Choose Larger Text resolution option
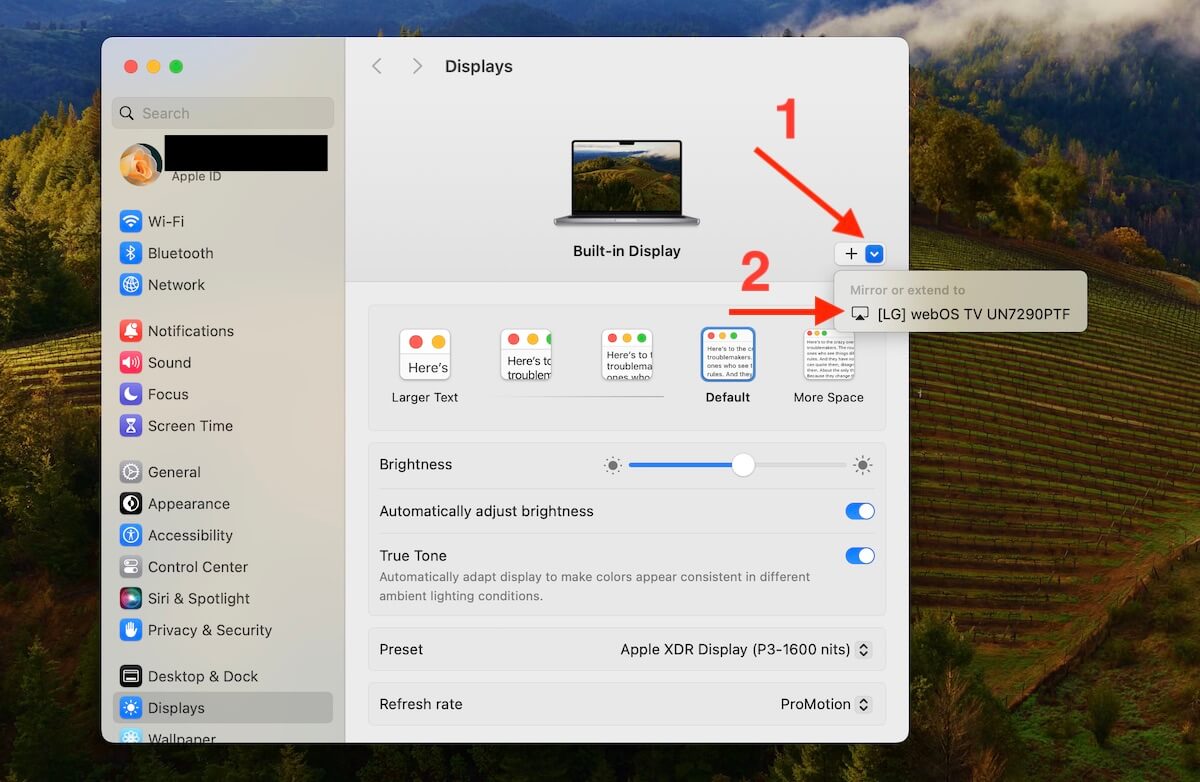1200x782 pixels. (x=425, y=355)
